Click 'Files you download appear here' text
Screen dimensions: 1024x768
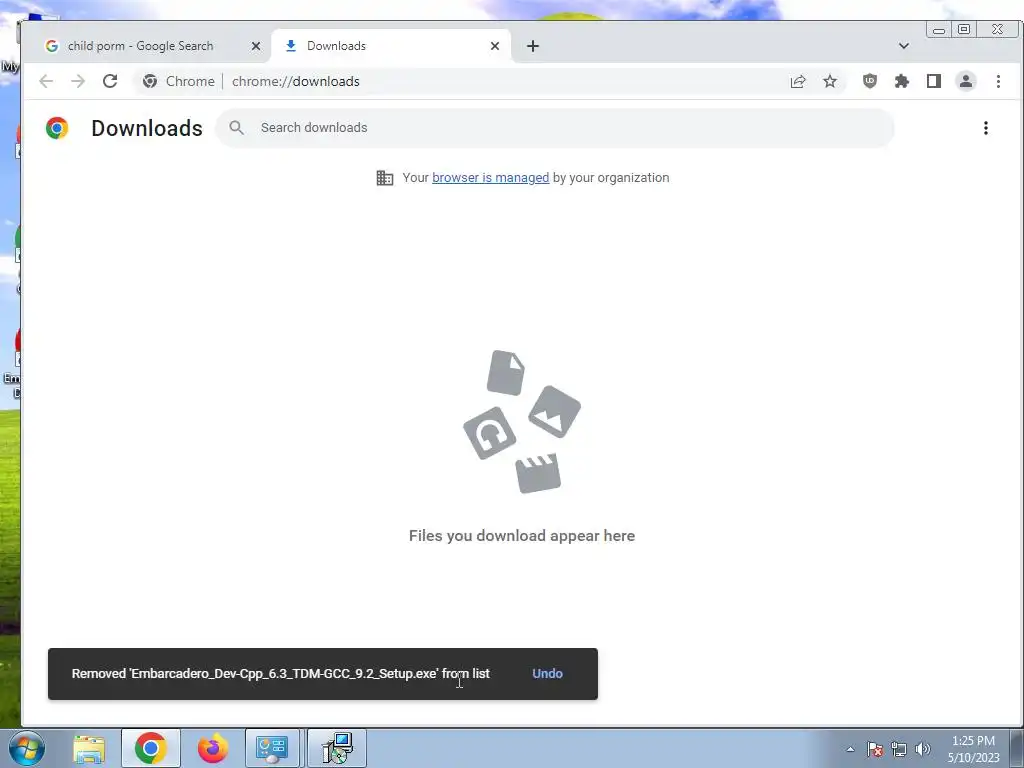tap(522, 536)
